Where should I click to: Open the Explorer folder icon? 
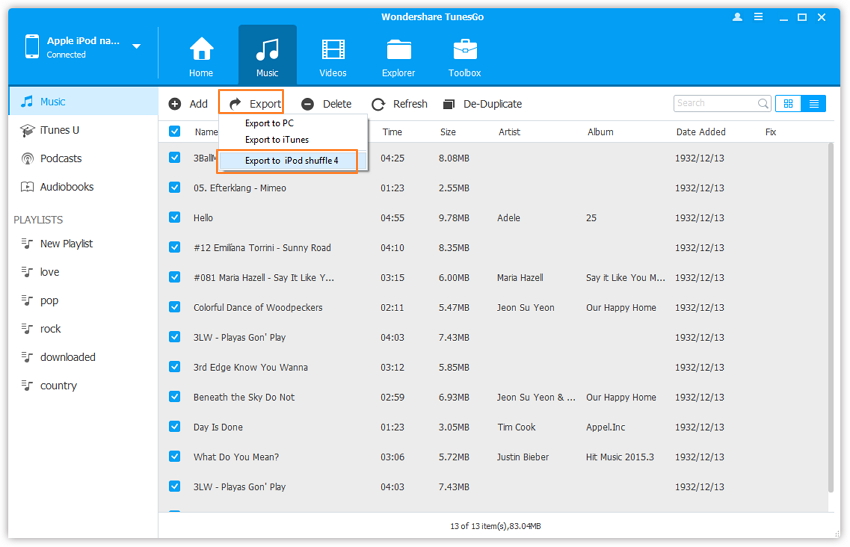(399, 50)
